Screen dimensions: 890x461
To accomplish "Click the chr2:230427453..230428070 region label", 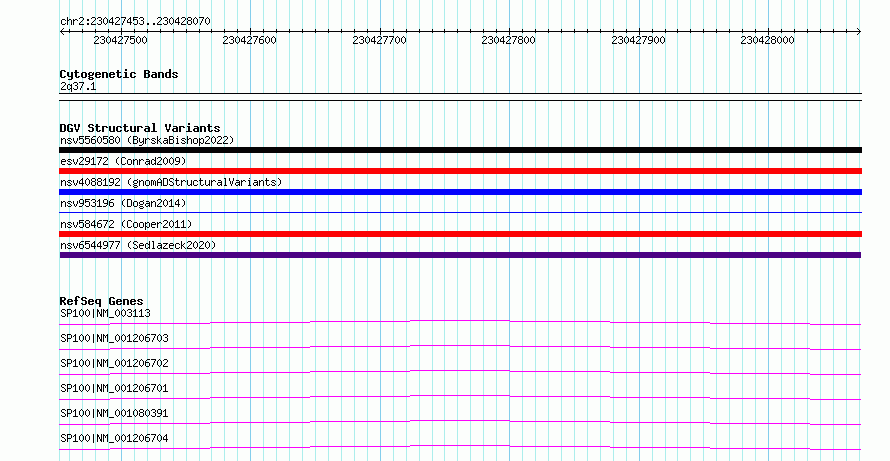I will click(135, 21).
